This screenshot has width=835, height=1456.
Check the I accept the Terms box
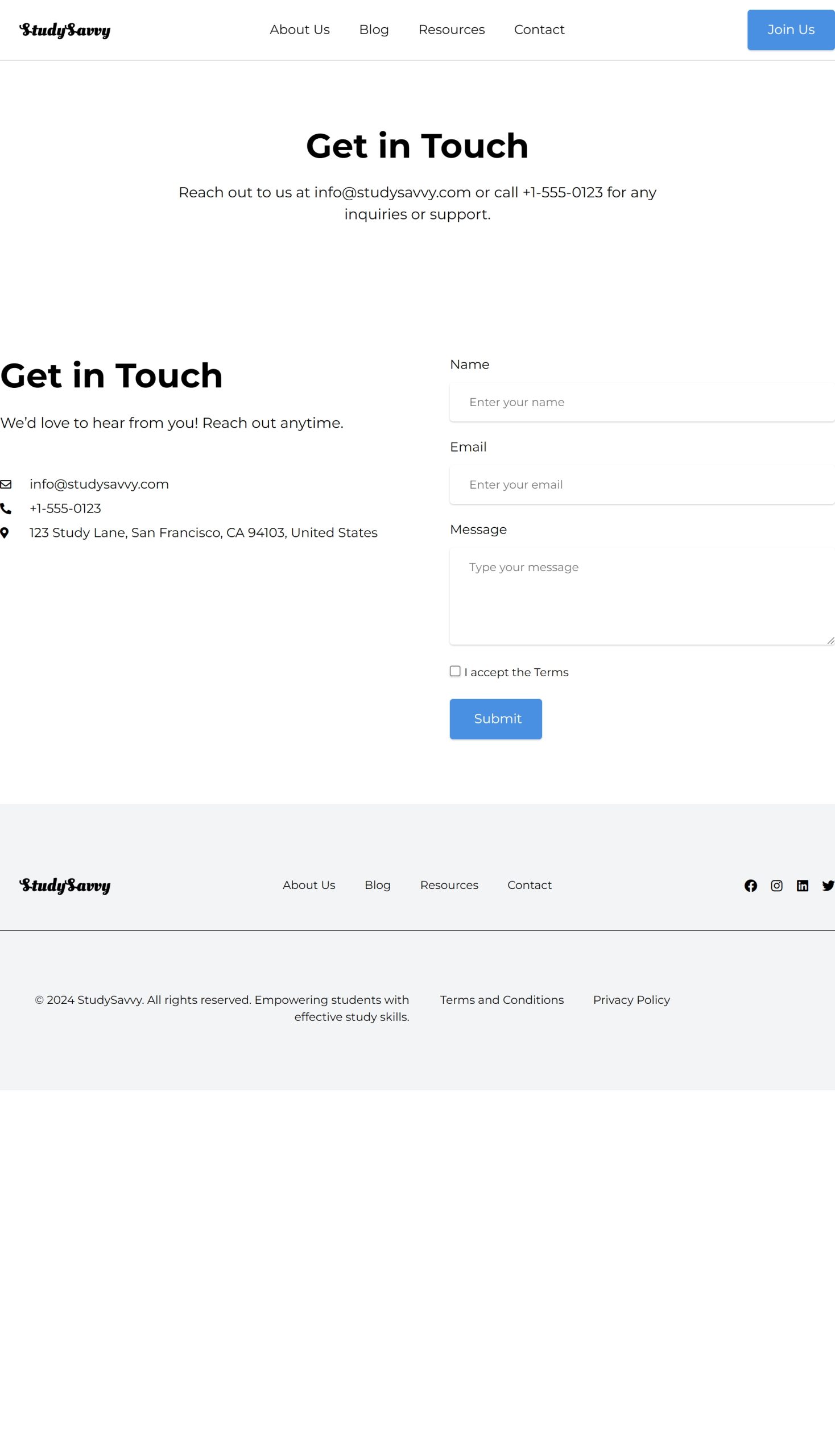click(455, 671)
